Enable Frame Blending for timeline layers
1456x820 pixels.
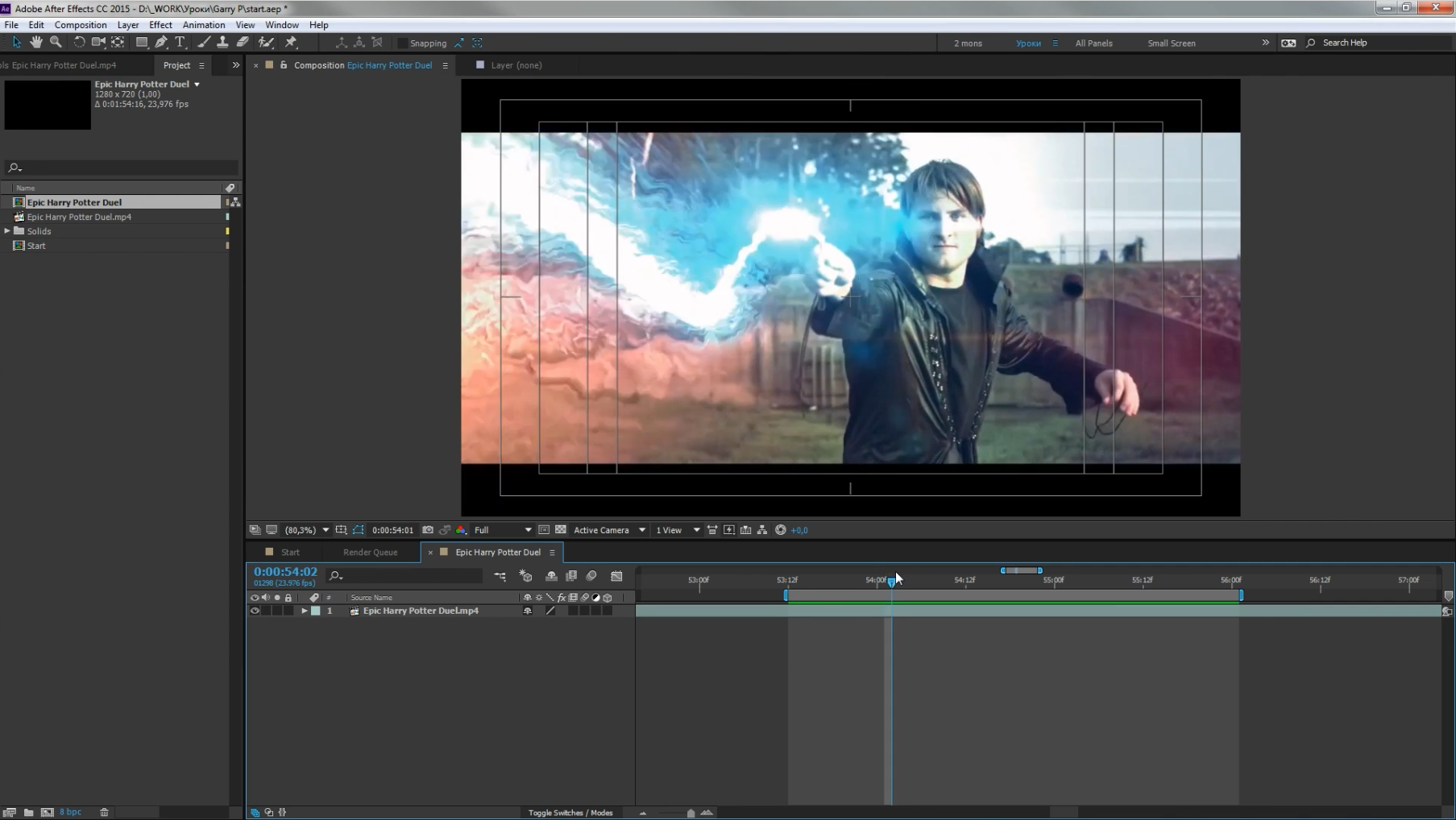pos(571,576)
